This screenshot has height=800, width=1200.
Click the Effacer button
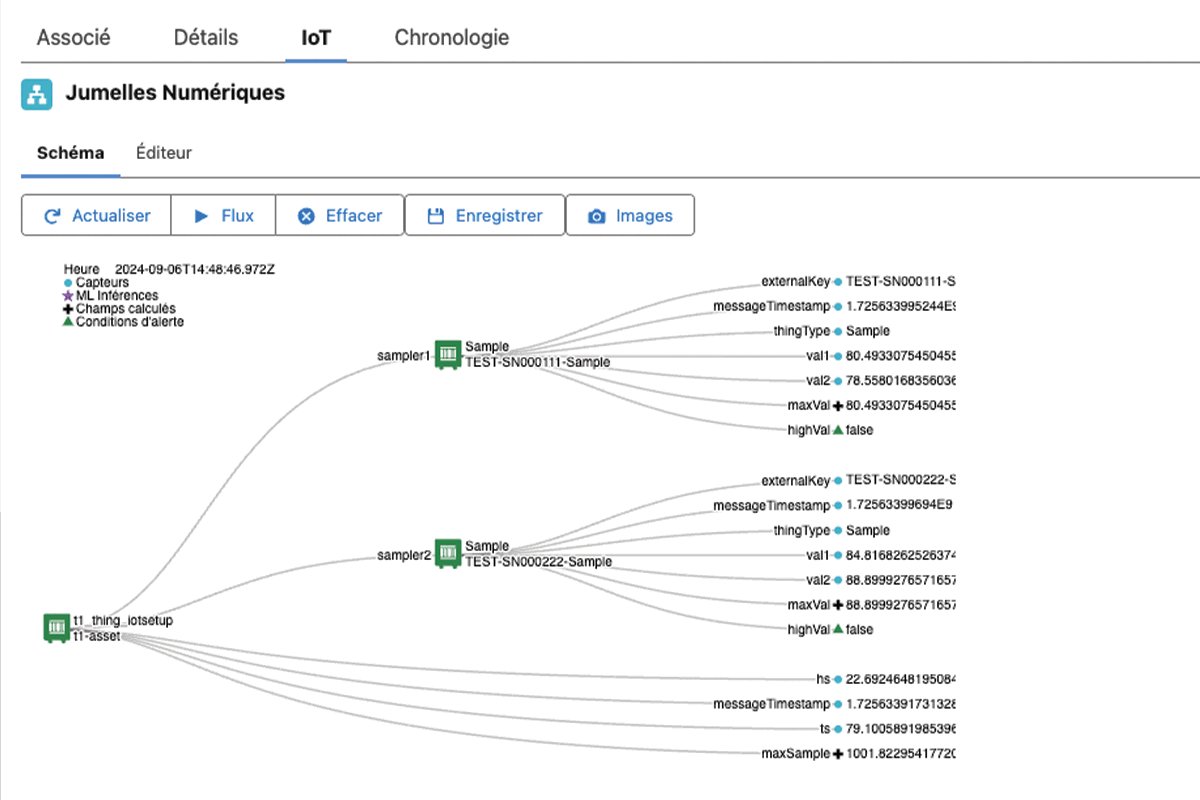point(340,215)
